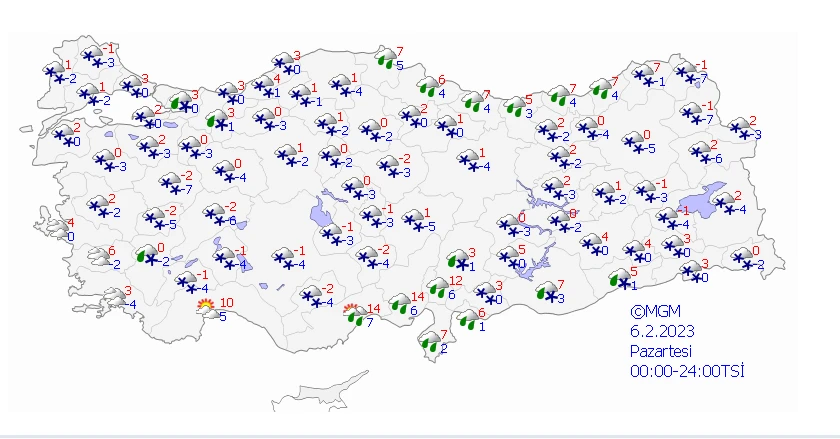This screenshot has height=439, width=840.
Task: Open the cloudy icon labeled 3 and -4
Action: pos(115,297)
